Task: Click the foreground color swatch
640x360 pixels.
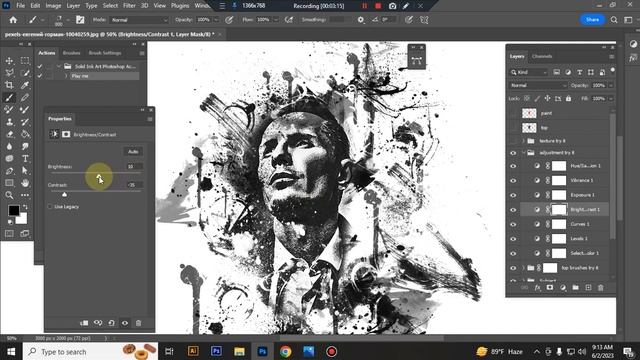Action: point(13,210)
